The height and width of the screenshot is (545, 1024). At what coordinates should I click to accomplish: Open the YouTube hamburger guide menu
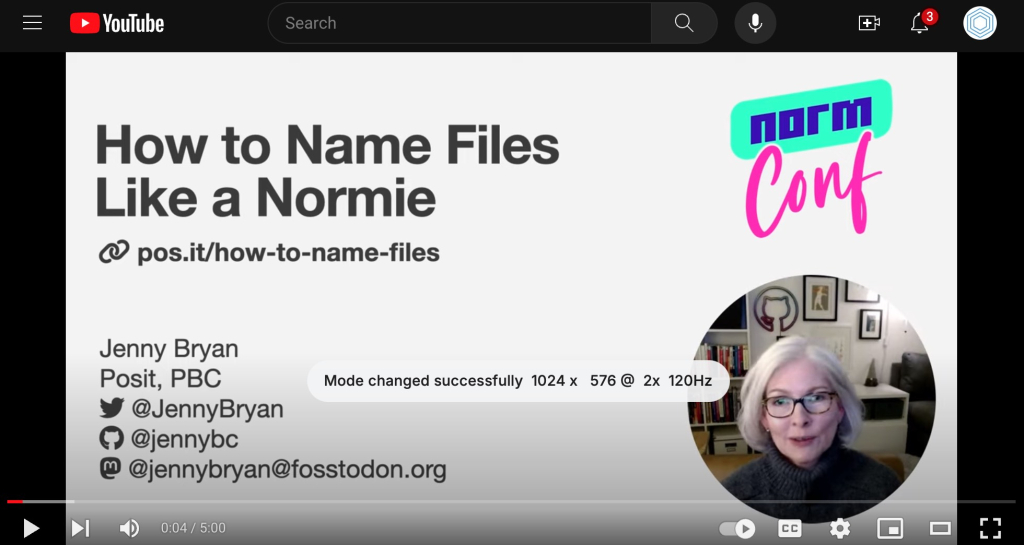click(x=32, y=23)
